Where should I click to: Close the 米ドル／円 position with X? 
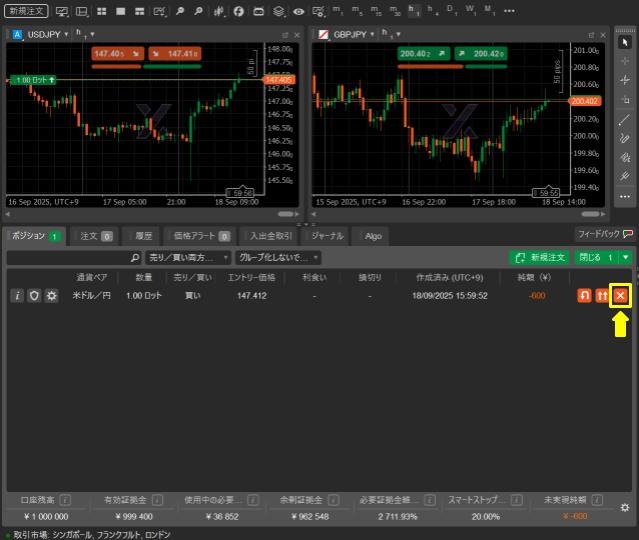tap(620, 295)
